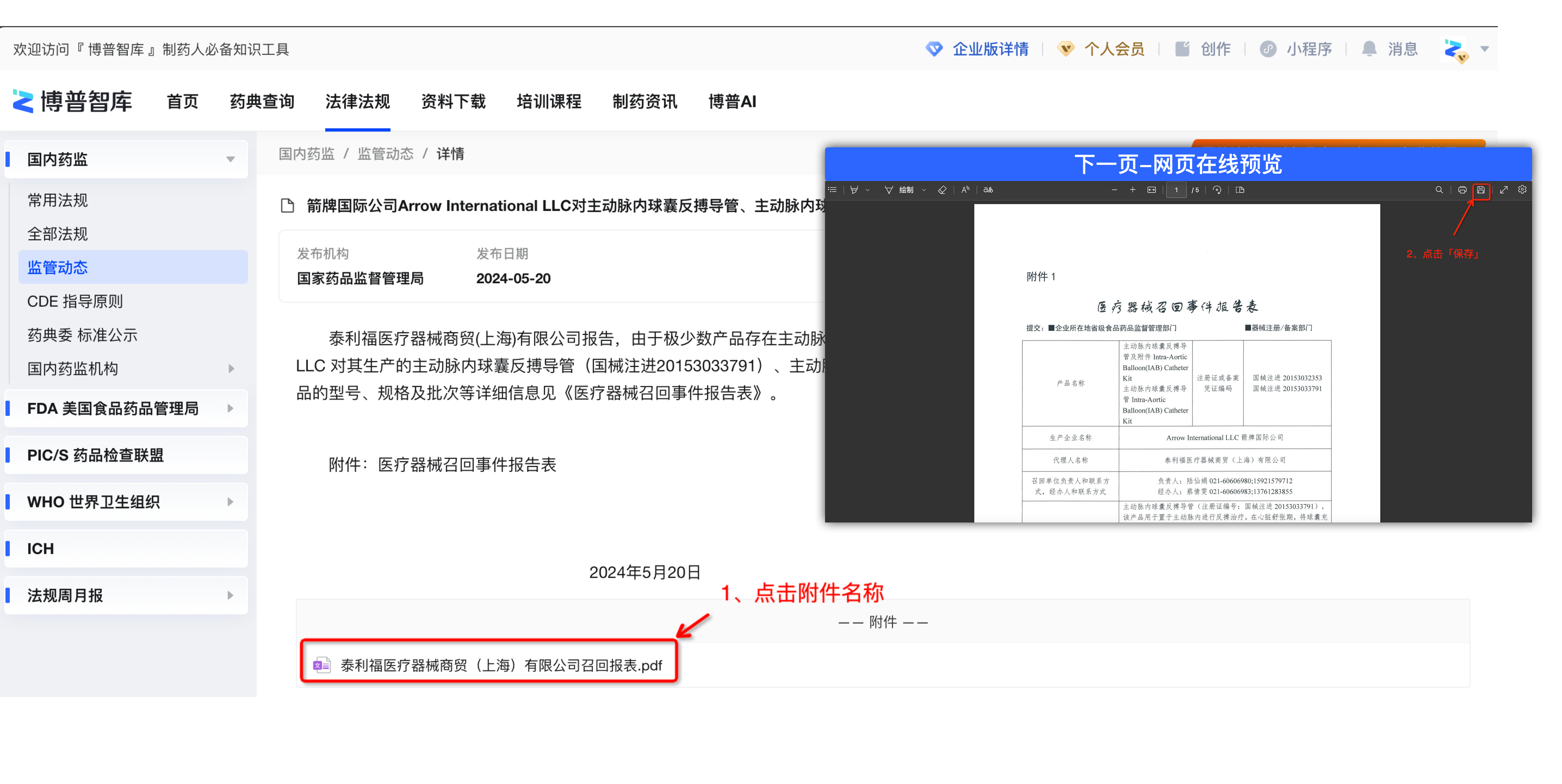Open 资料下载 tab
The width and height of the screenshot is (1562, 784).
coord(454,101)
